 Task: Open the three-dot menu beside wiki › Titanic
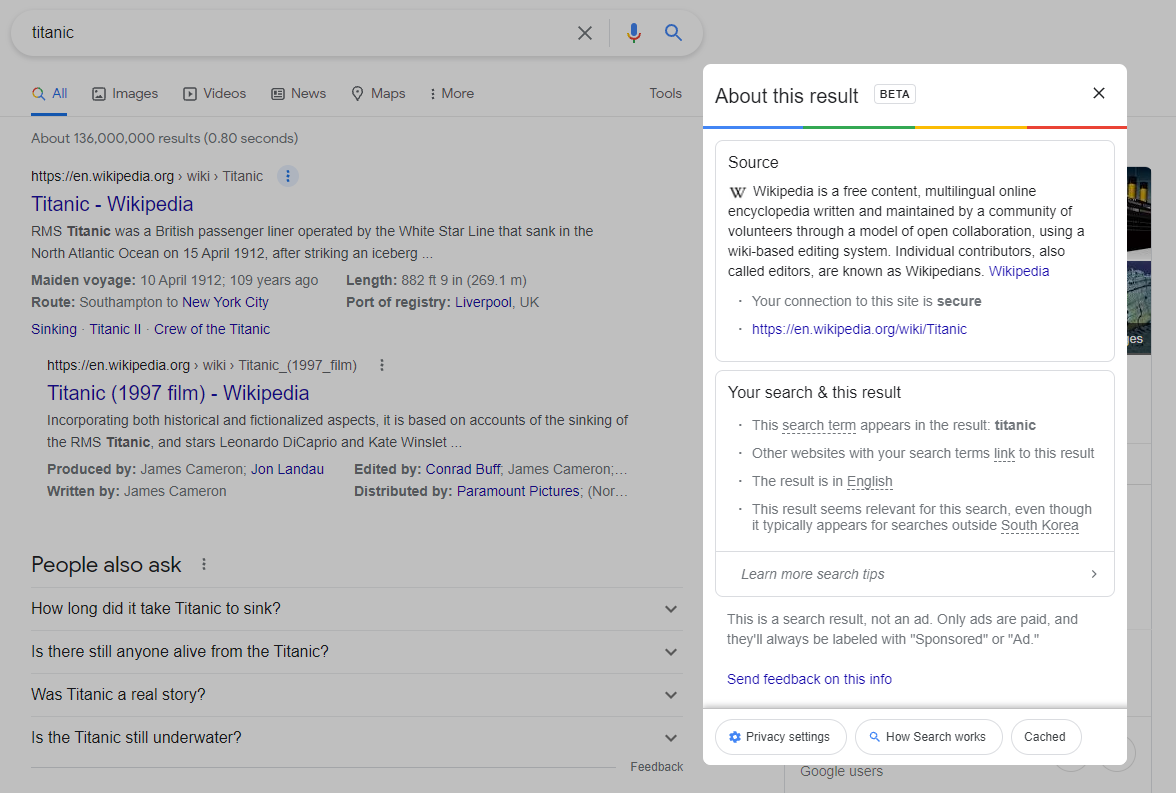coord(288,176)
